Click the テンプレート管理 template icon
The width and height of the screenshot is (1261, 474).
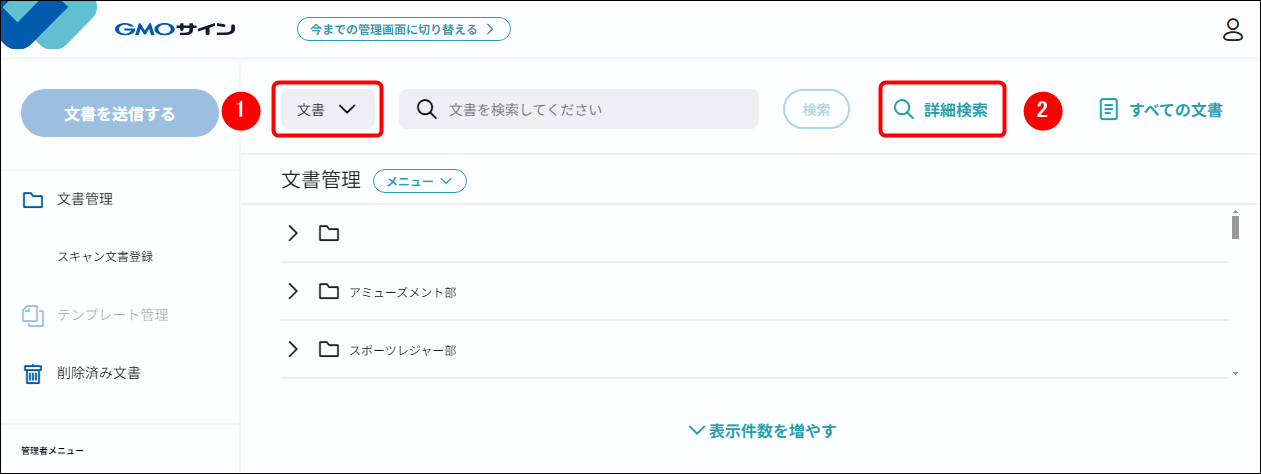point(33,315)
